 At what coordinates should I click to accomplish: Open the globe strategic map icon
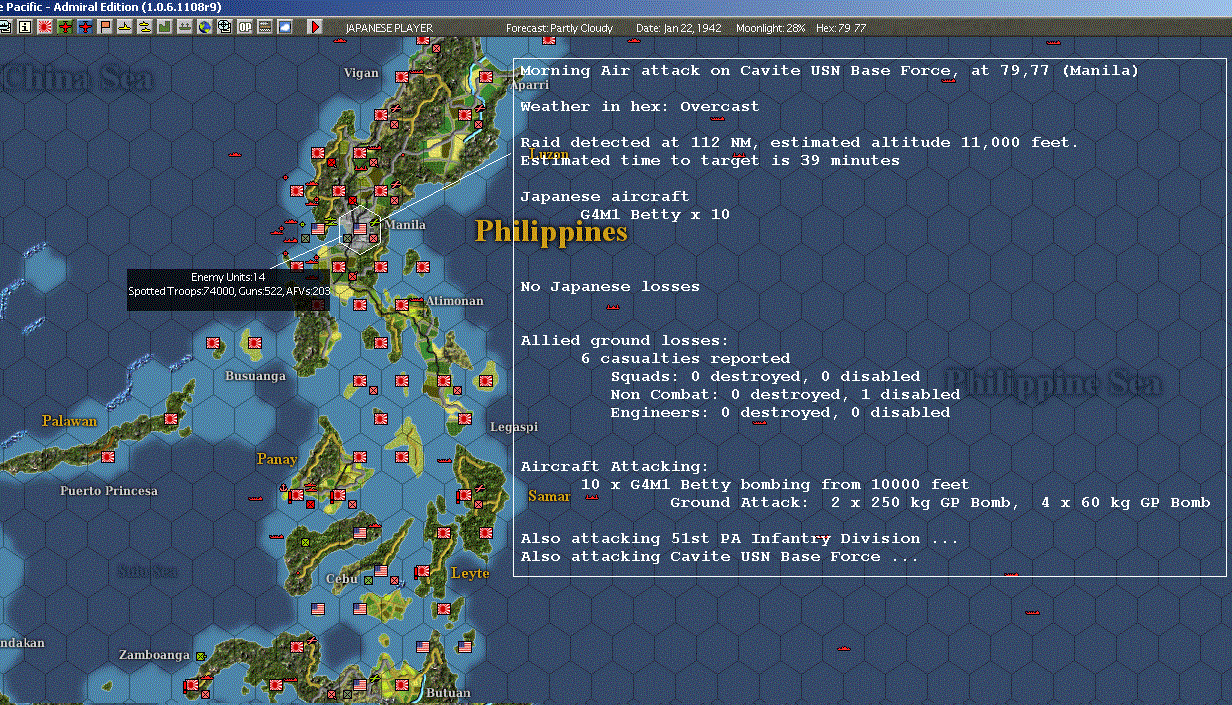205,27
